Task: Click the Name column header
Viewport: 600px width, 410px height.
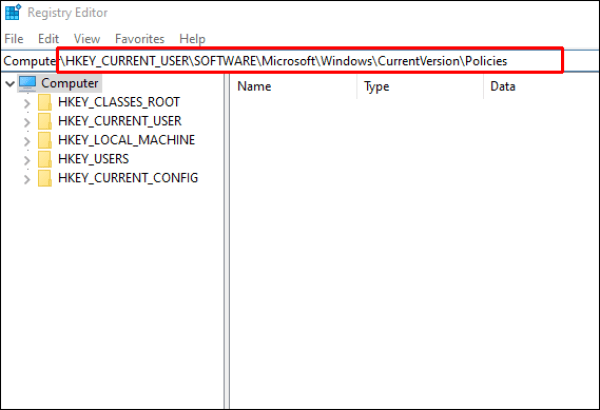Action: pyautogui.click(x=293, y=87)
